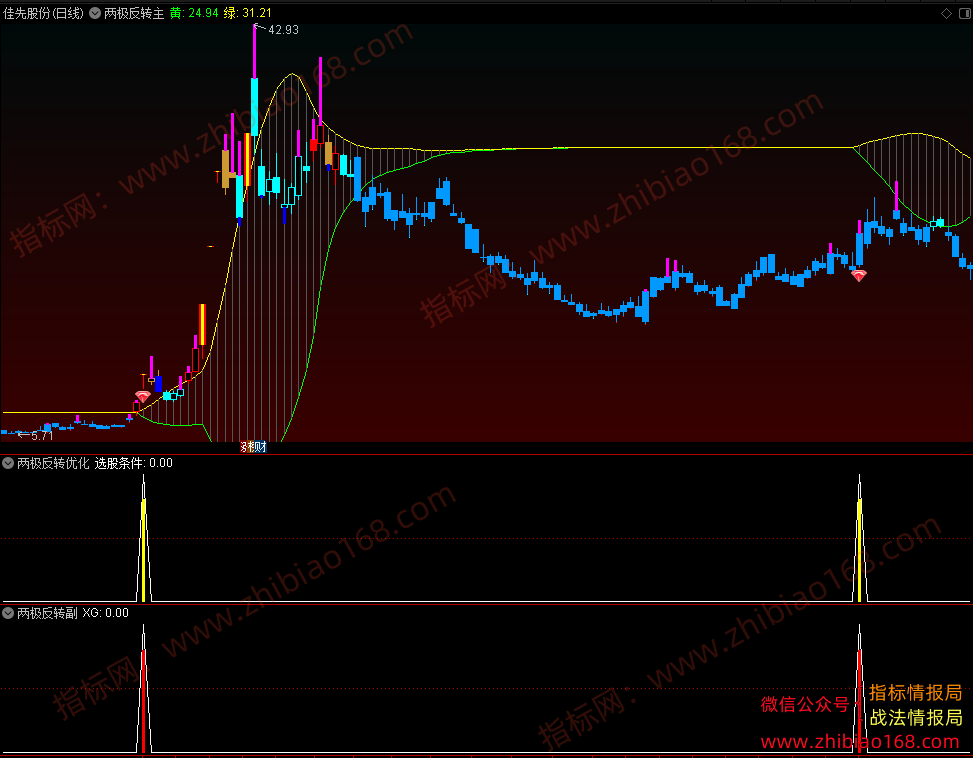Toggle the side panel icon at the top-right corner

click(x=965, y=13)
